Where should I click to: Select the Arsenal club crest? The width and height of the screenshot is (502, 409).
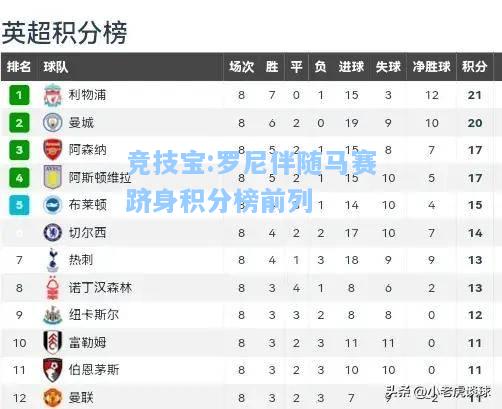point(53,150)
